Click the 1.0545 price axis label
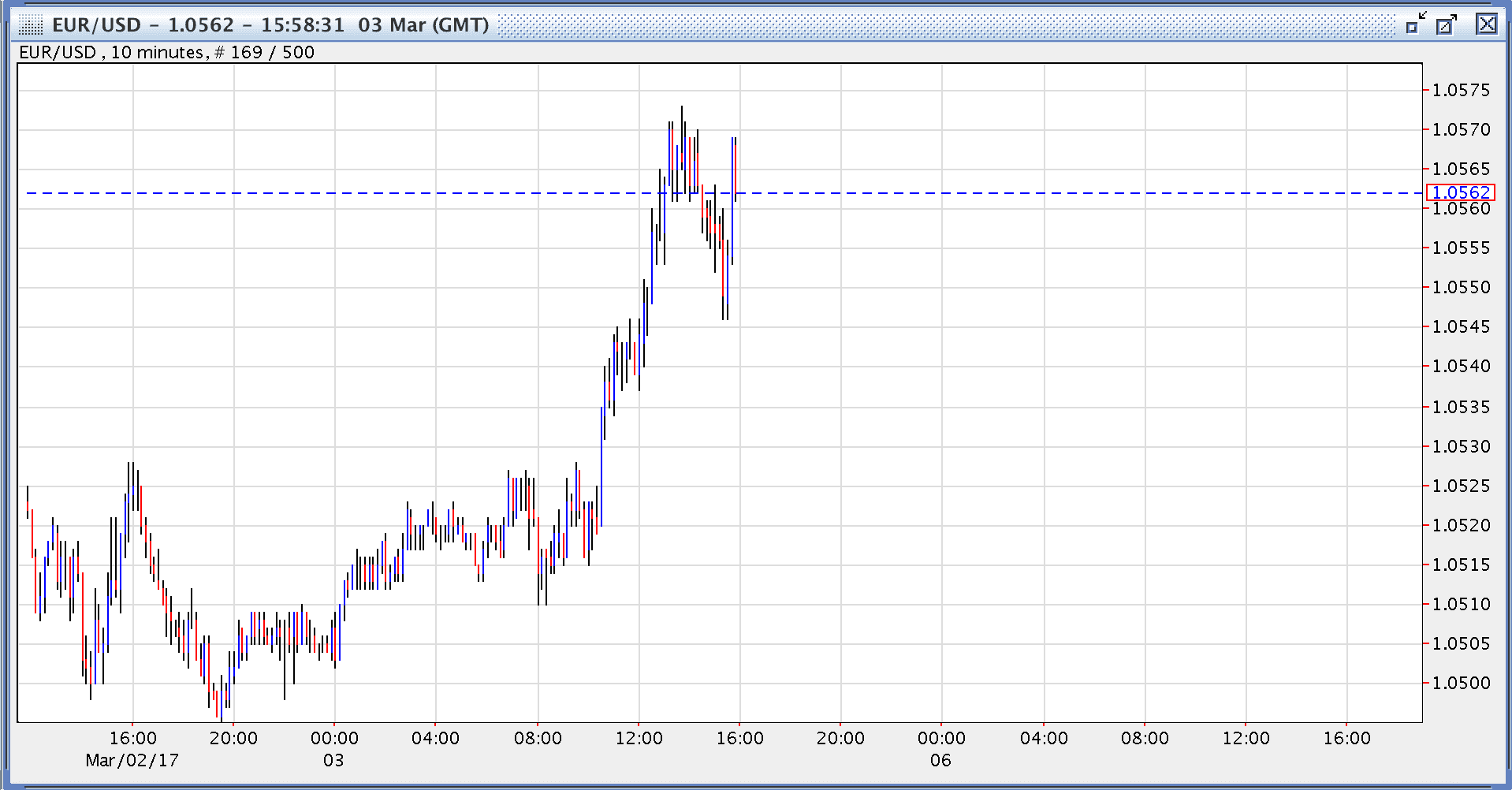The width and height of the screenshot is (1512, 790). [x=1461, y=326]
